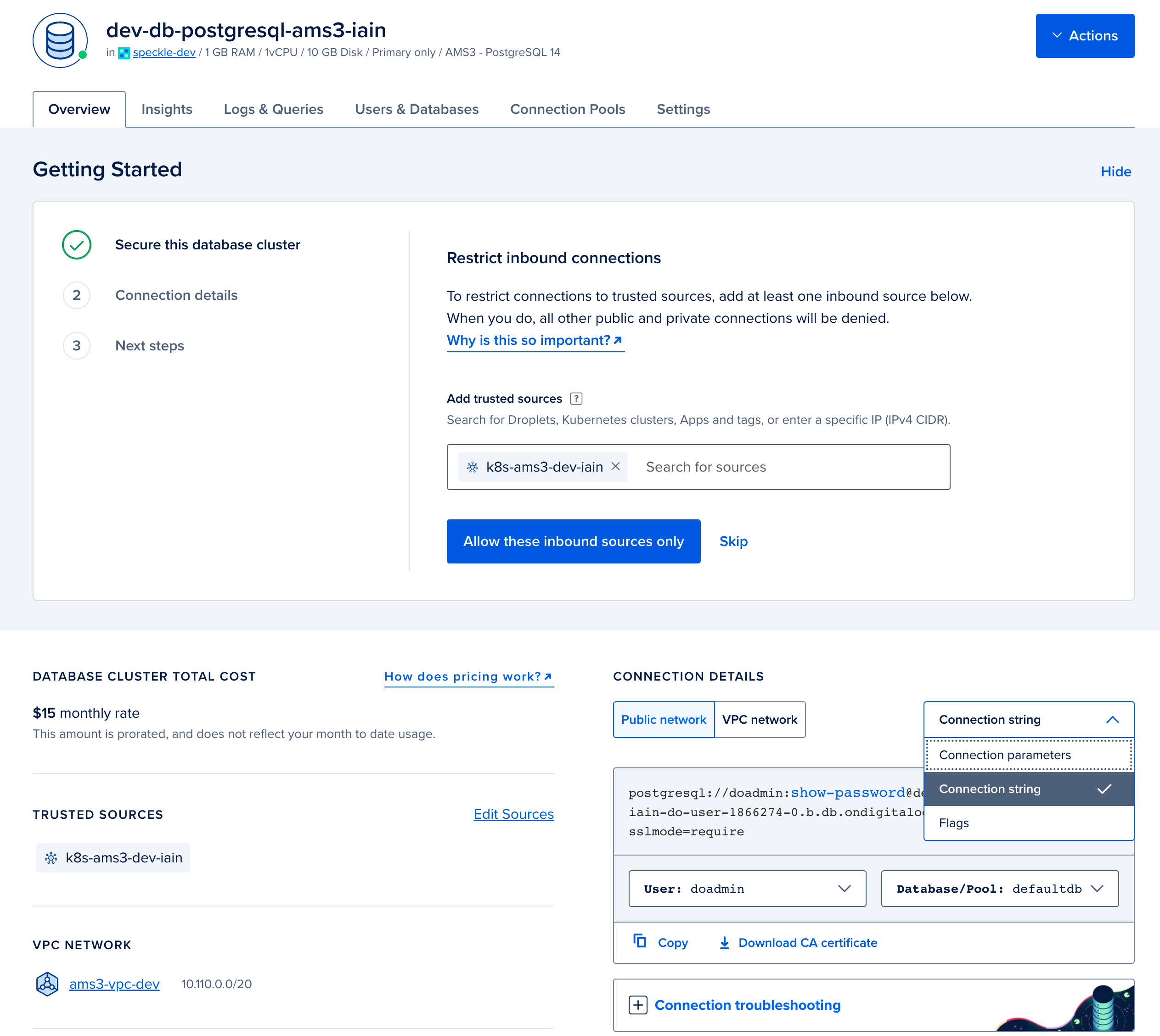The image size is (1160, 1036).
Task: Select Public network toggle
Action: click(x=663, y=720)
